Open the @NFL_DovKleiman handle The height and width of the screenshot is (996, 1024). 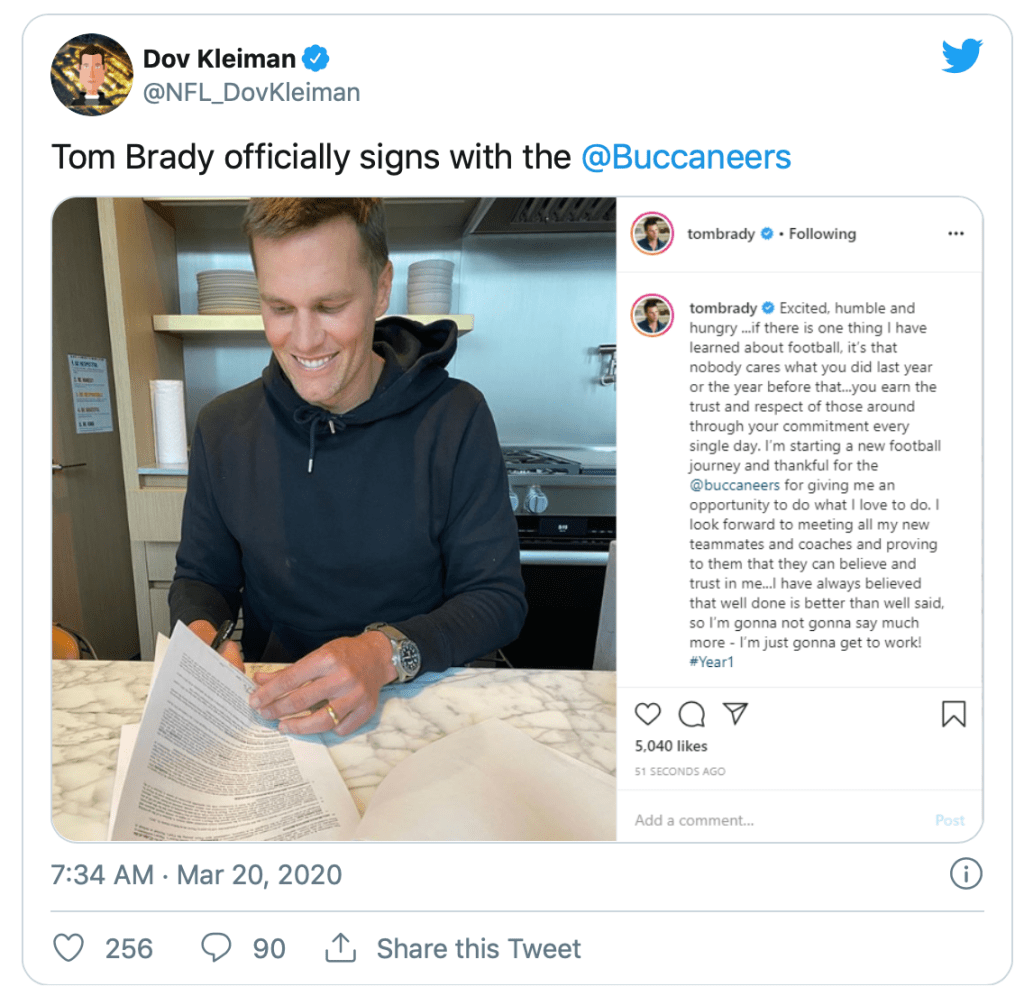[x=251, y=93]
